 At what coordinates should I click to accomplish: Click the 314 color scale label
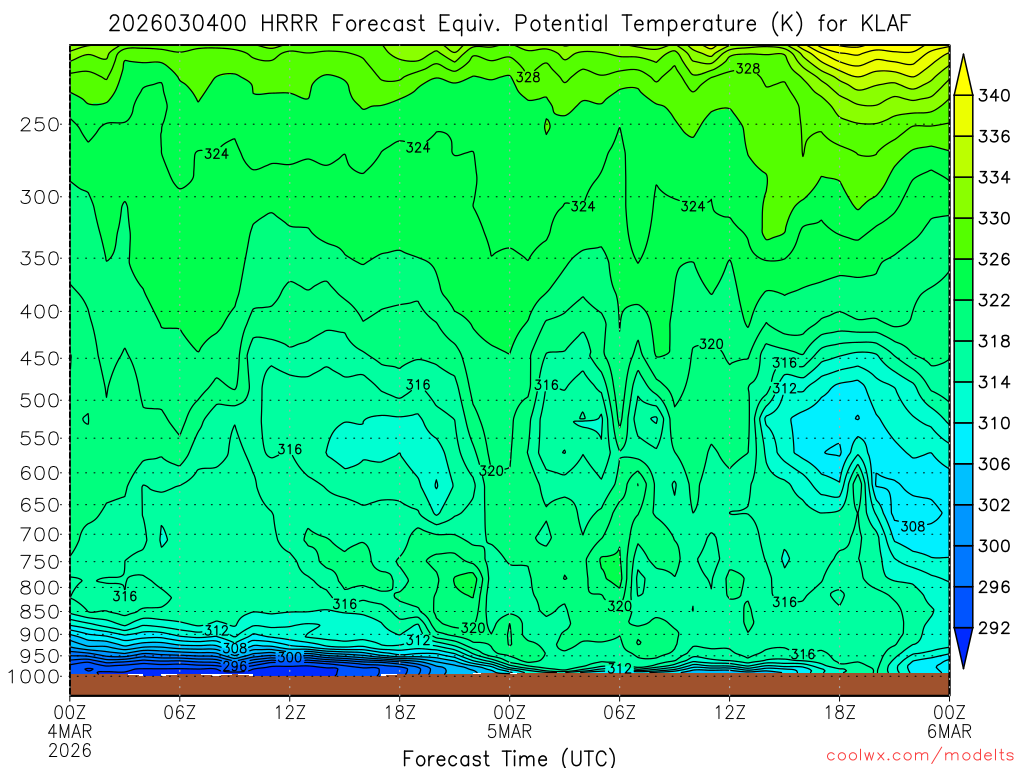coord(994,382)
